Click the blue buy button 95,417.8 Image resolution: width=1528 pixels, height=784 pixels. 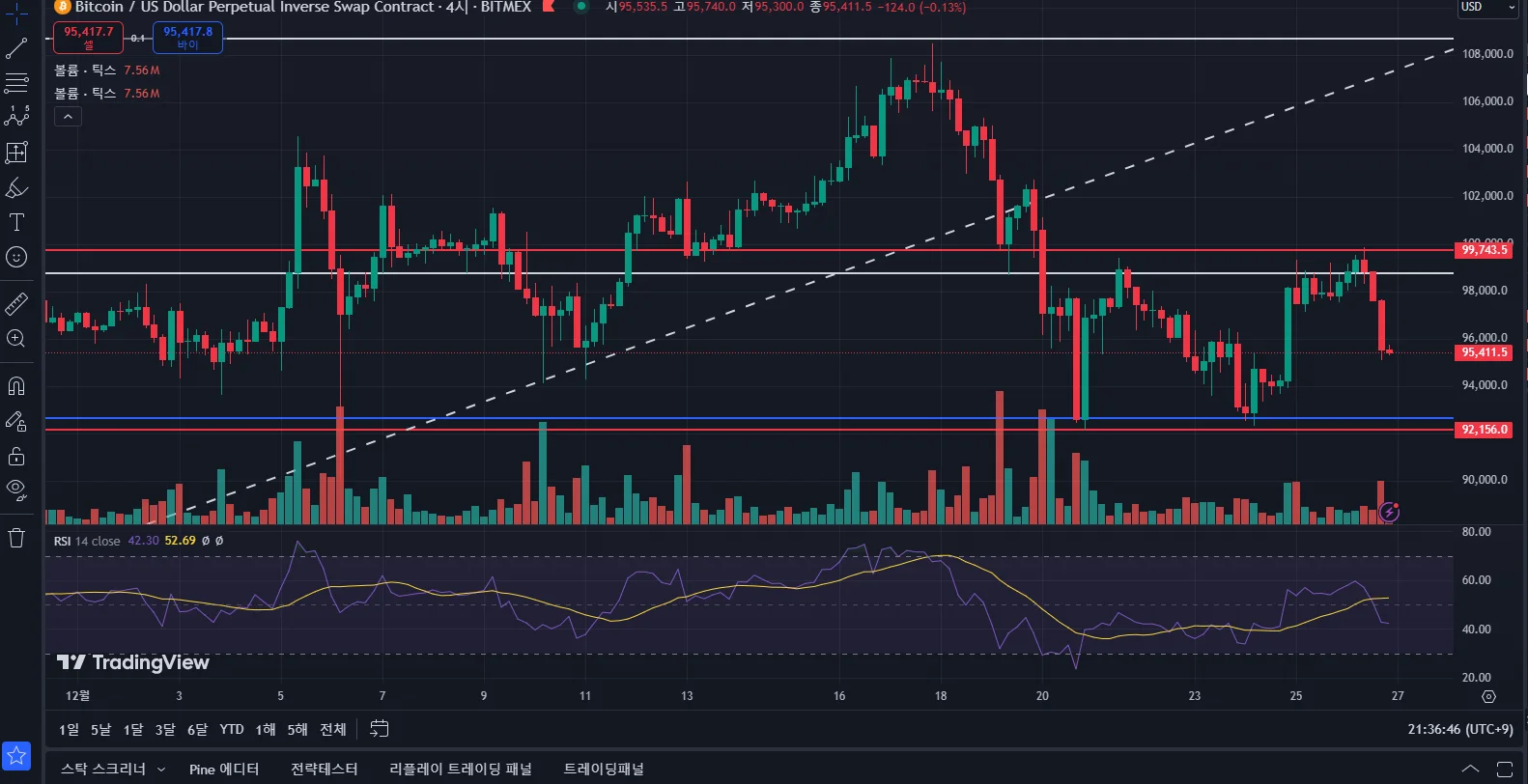[187, 38]
